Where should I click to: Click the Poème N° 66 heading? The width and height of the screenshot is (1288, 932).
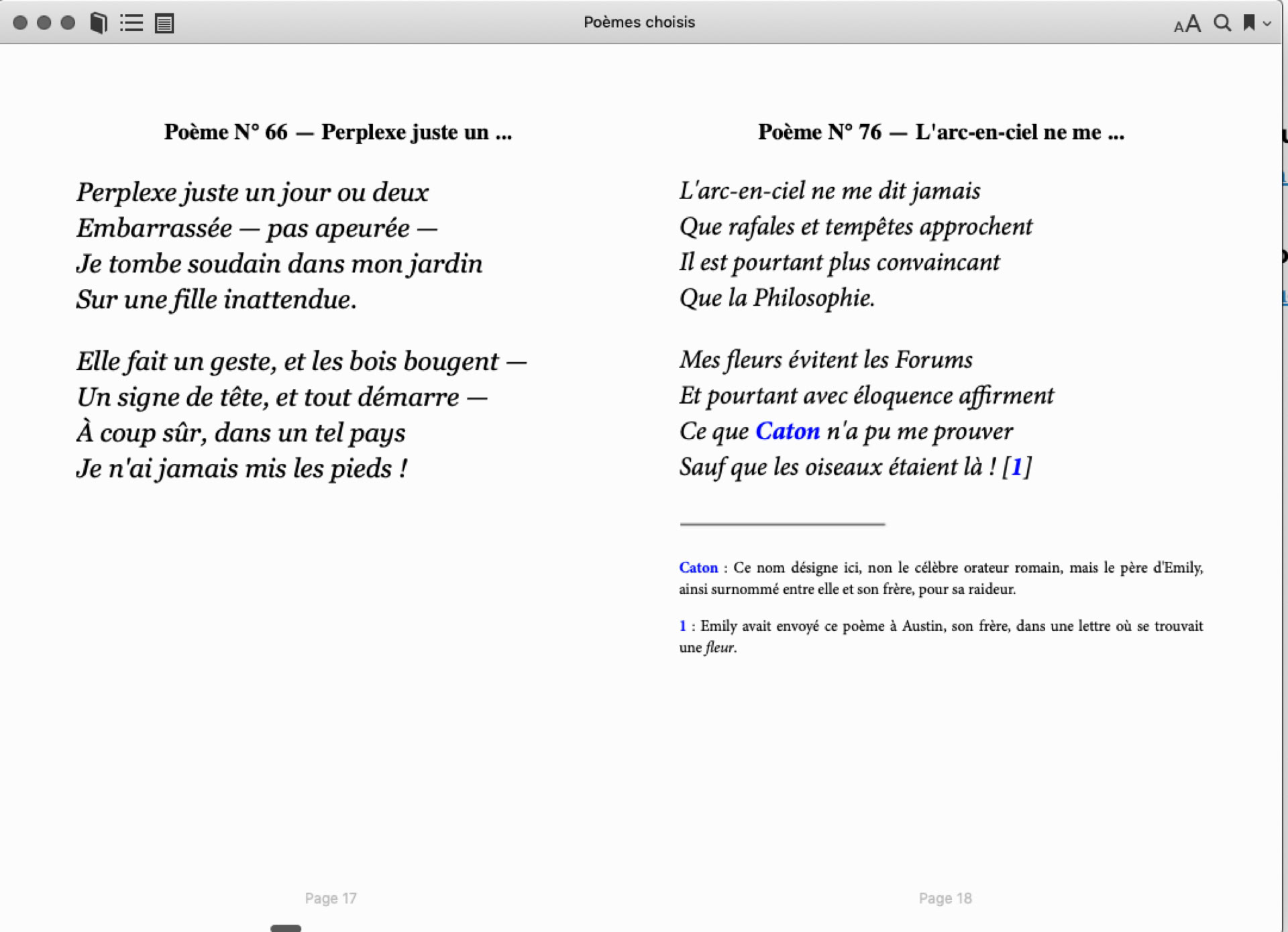point(338,132)
